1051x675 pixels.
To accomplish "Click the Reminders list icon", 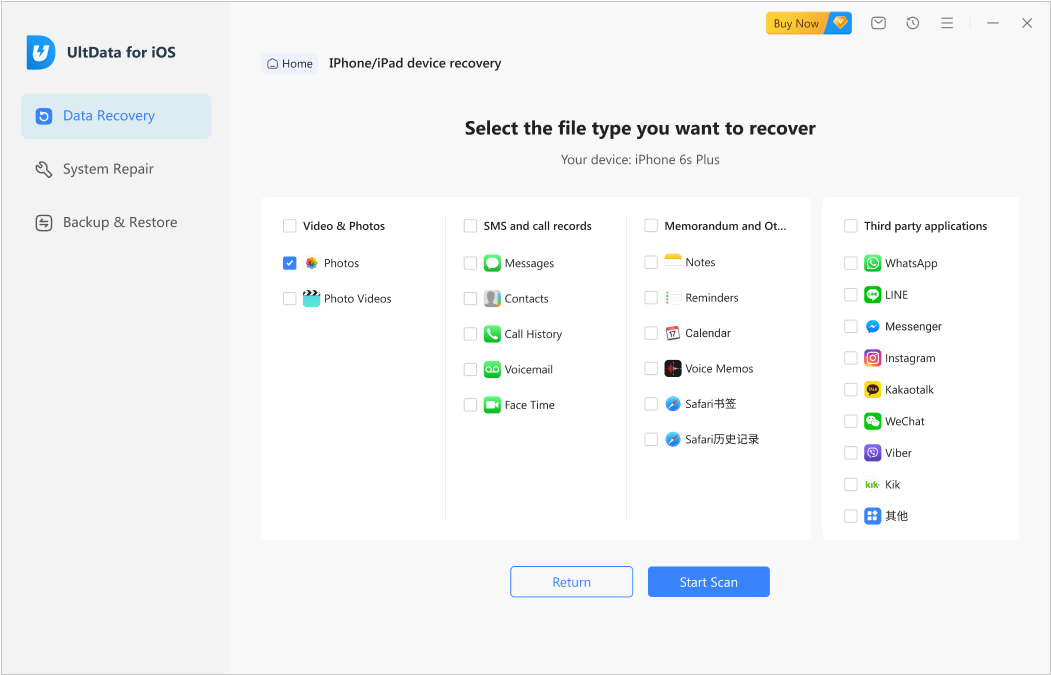I will coord(673,298).
